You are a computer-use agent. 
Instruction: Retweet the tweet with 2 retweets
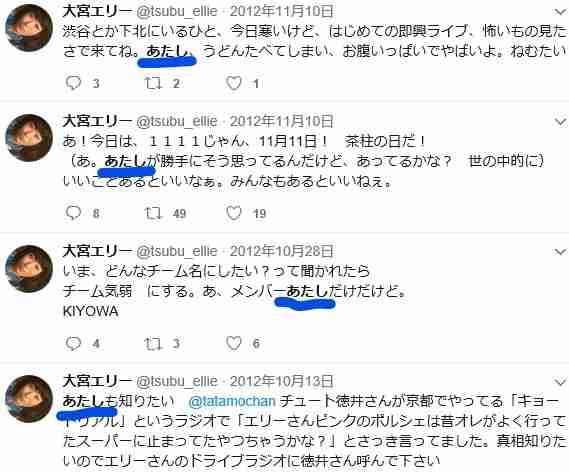(153, 83)
